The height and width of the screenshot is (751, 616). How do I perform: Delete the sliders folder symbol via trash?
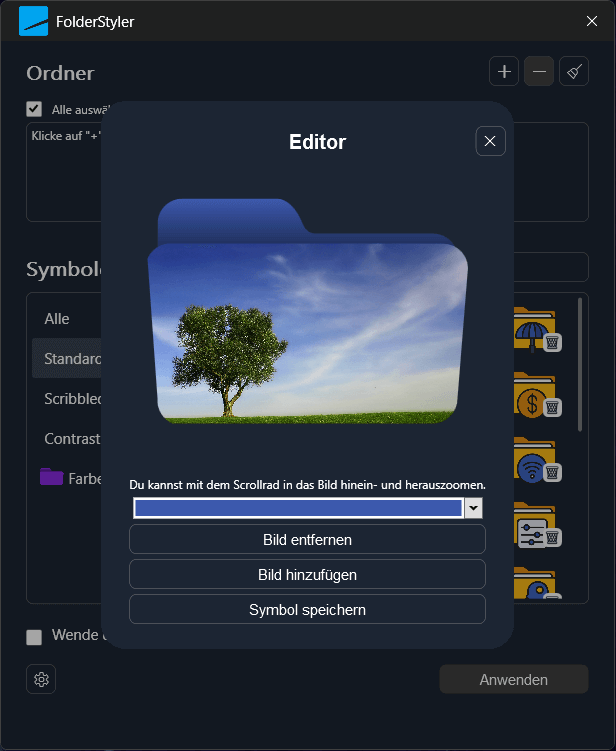tap(552, 537)
